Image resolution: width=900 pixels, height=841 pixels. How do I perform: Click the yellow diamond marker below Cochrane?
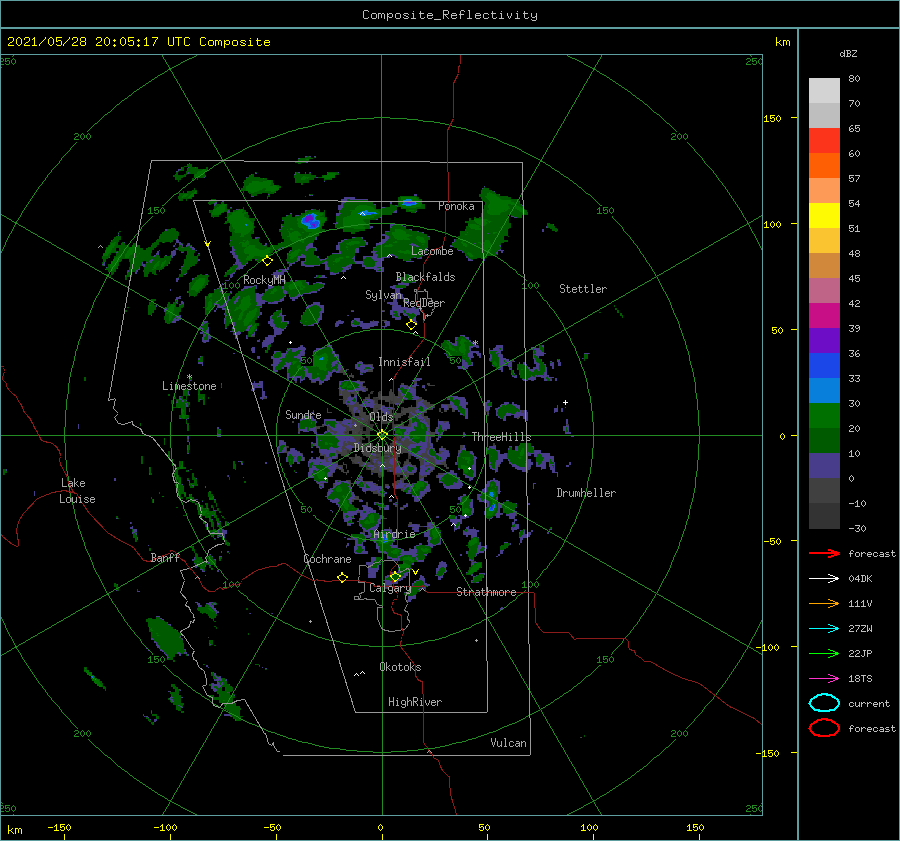pyautogui.click(x=342, y=578)
